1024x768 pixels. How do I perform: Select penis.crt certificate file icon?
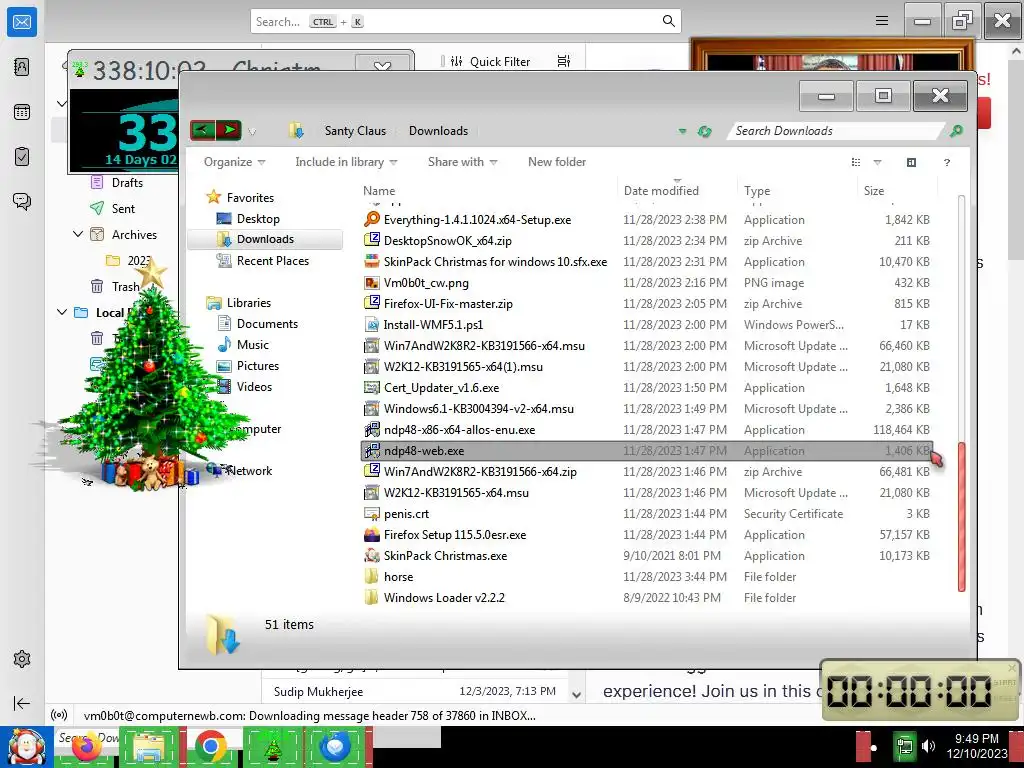pos(372,513)
